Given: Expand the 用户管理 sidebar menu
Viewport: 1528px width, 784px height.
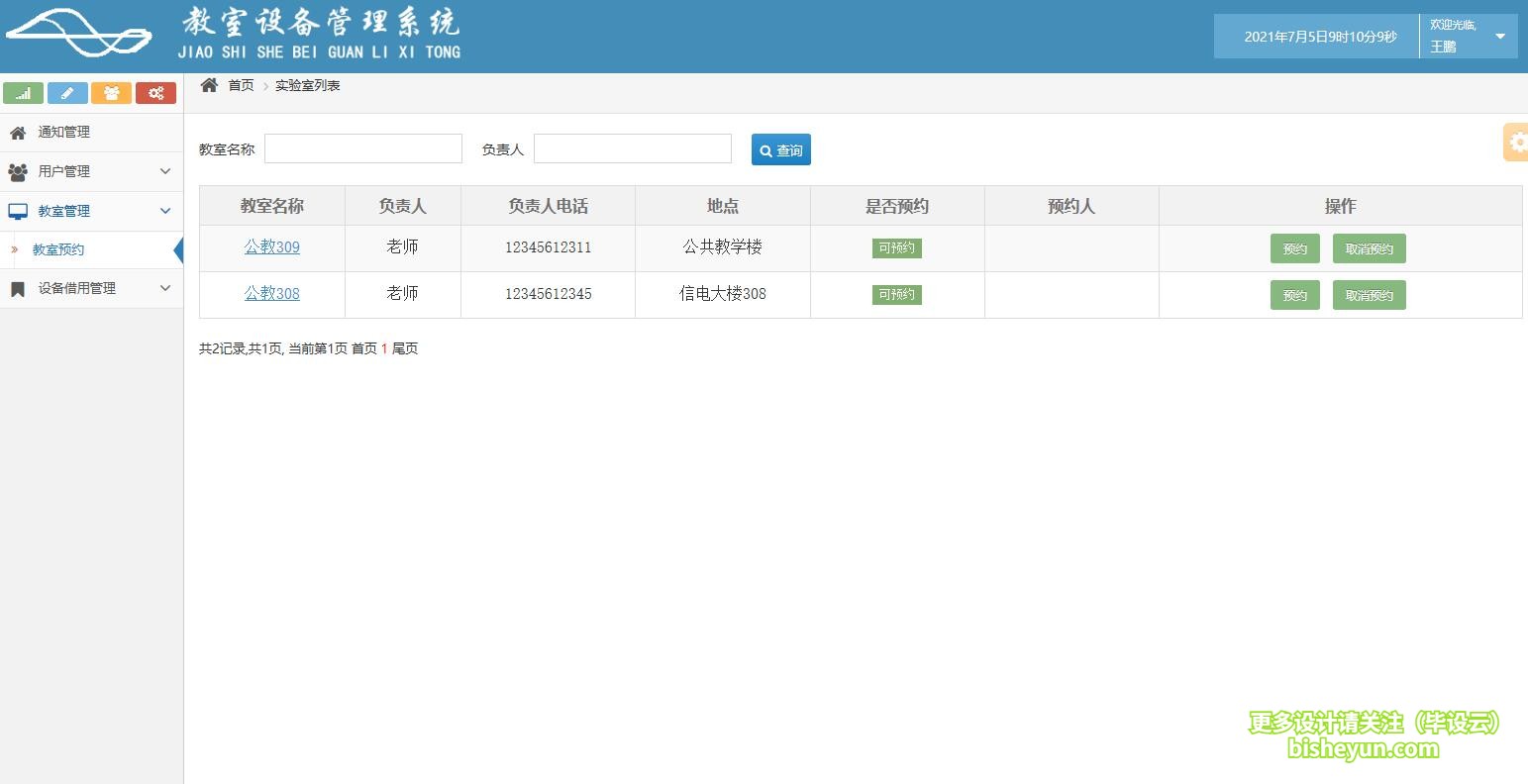Looking at the screenshot, I should 63,171.
